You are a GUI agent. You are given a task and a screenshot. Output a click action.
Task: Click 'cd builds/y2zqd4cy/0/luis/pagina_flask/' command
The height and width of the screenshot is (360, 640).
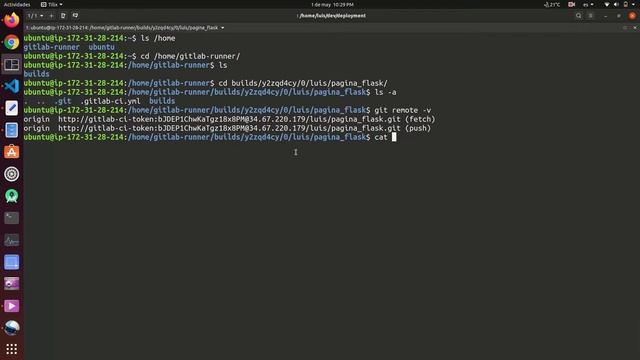click(303, 83)
